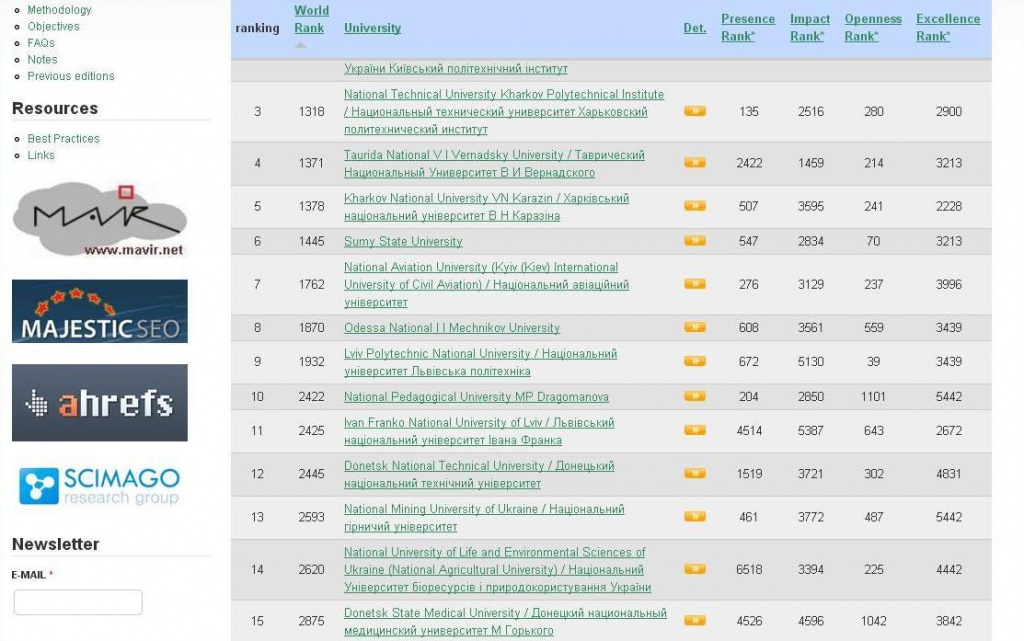The width and height of the screenshot is (1024, 641).
Task: Open details icon for Pedagogical University Dragomanova
Action: click(x=695, y=396)
